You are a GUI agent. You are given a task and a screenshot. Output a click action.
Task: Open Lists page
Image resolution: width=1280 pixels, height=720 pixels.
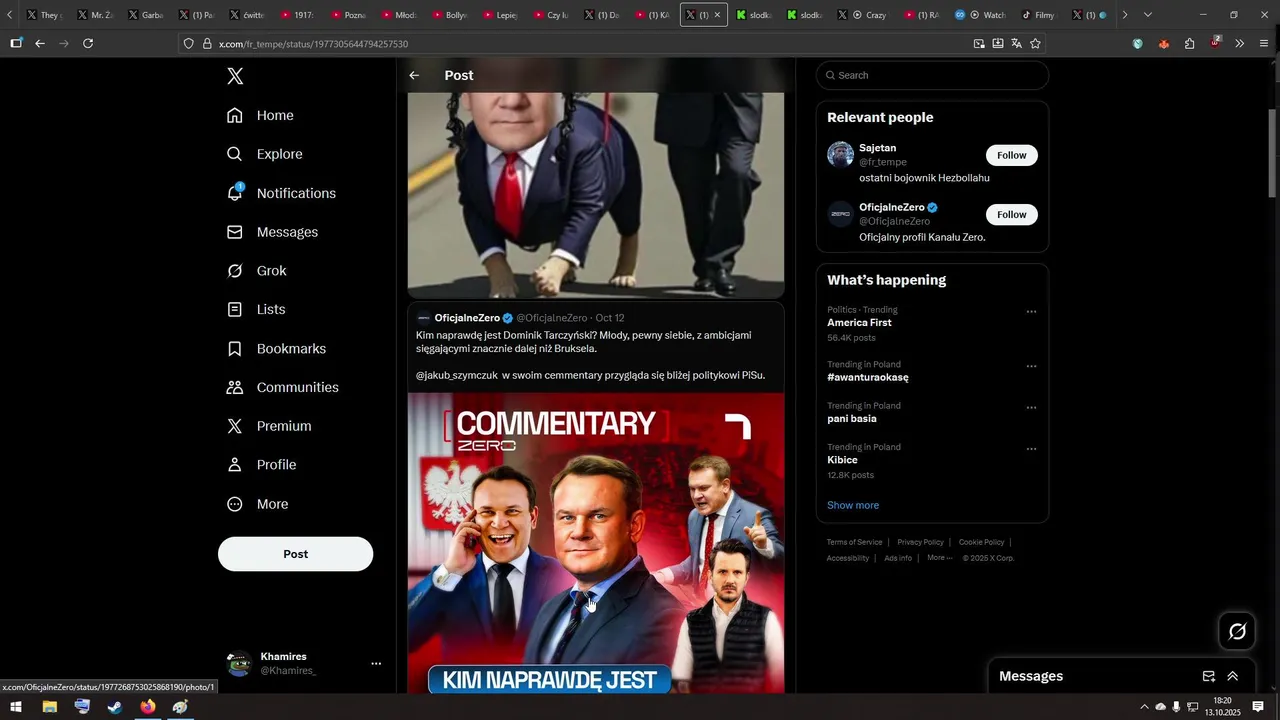(257, 310)
